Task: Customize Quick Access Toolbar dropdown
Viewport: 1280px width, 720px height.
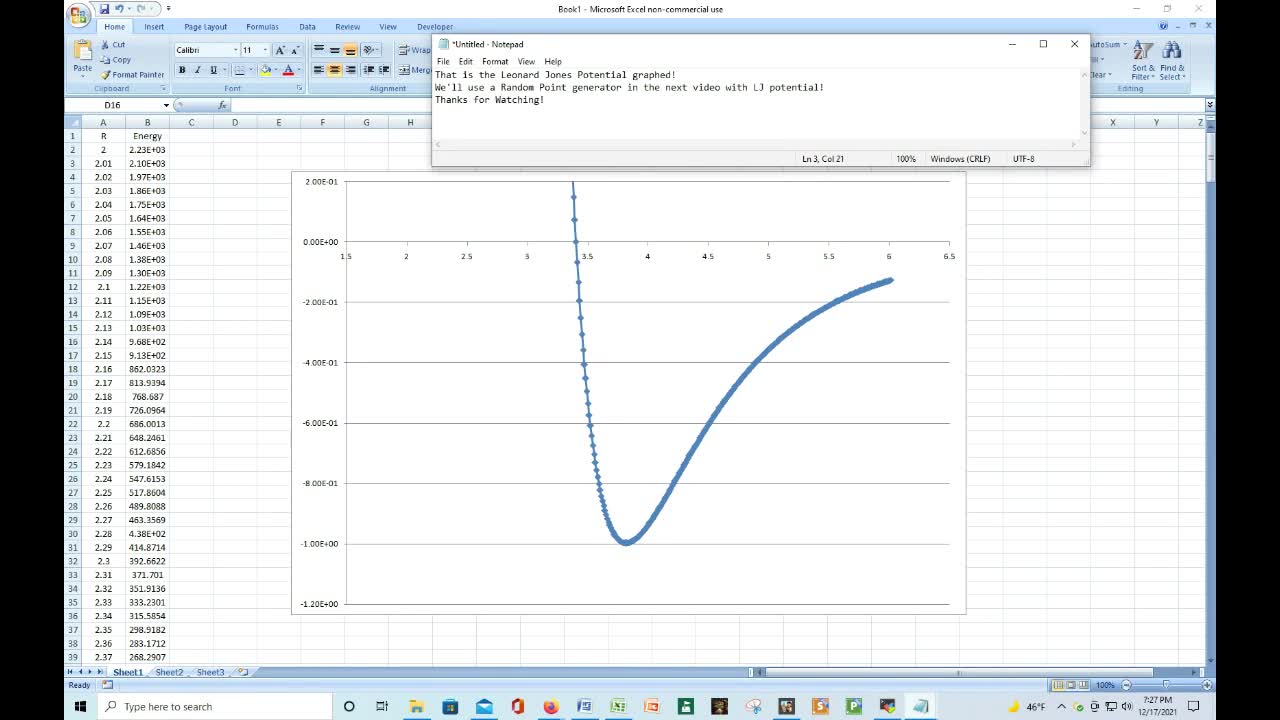Action: 168,9
